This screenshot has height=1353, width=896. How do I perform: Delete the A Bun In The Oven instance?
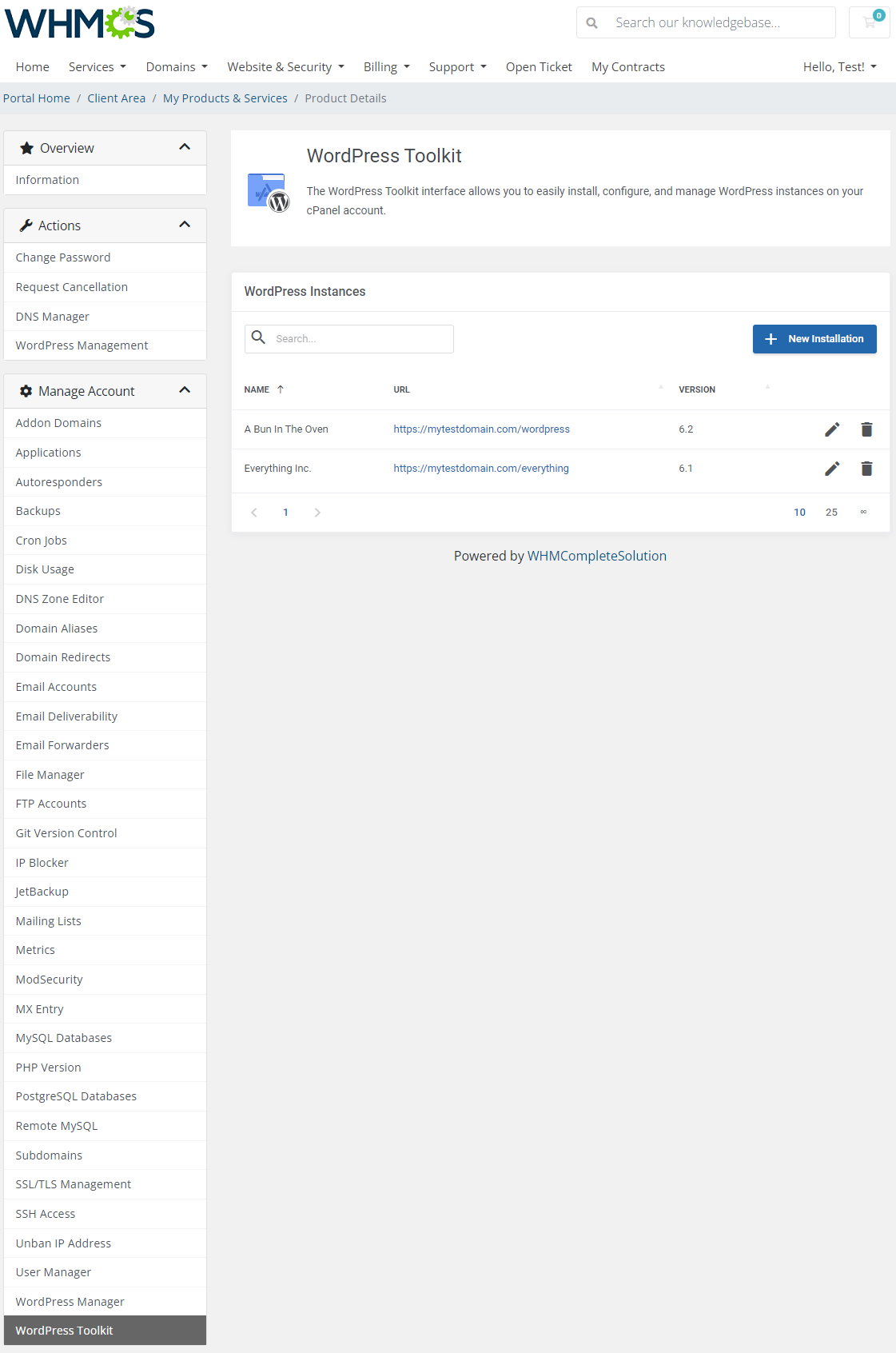point(866,429)
